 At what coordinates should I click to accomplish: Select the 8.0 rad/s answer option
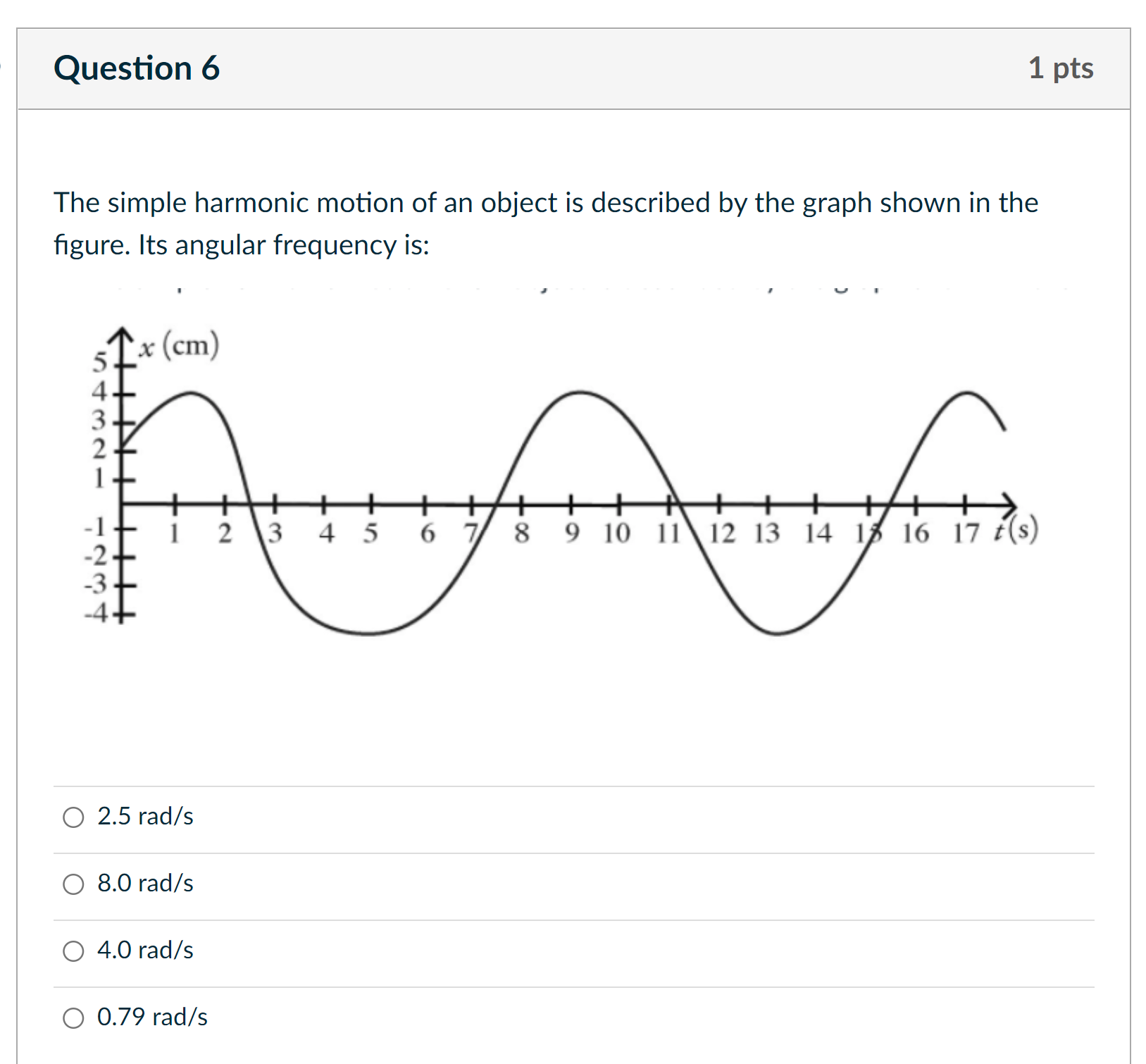[73, 884]
